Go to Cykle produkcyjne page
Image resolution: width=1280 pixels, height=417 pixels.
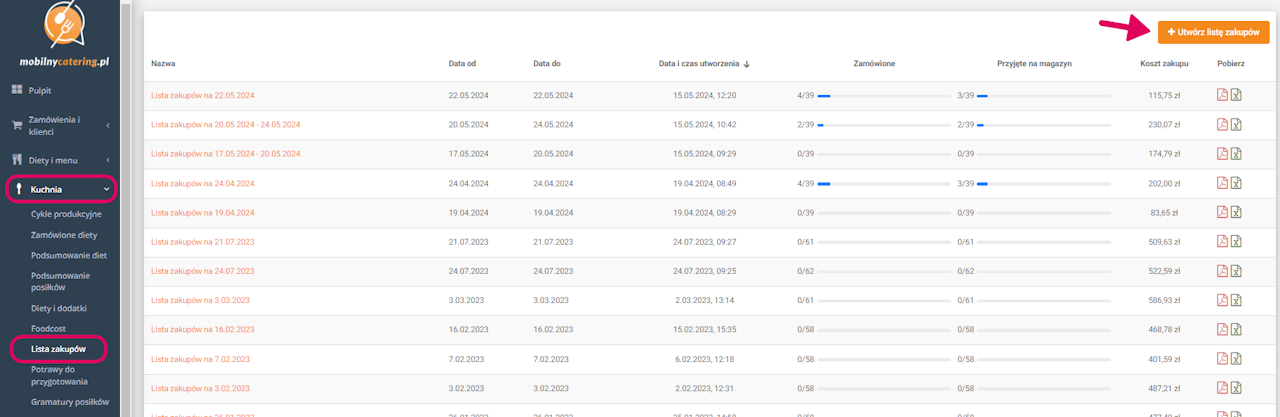point(66,214)
